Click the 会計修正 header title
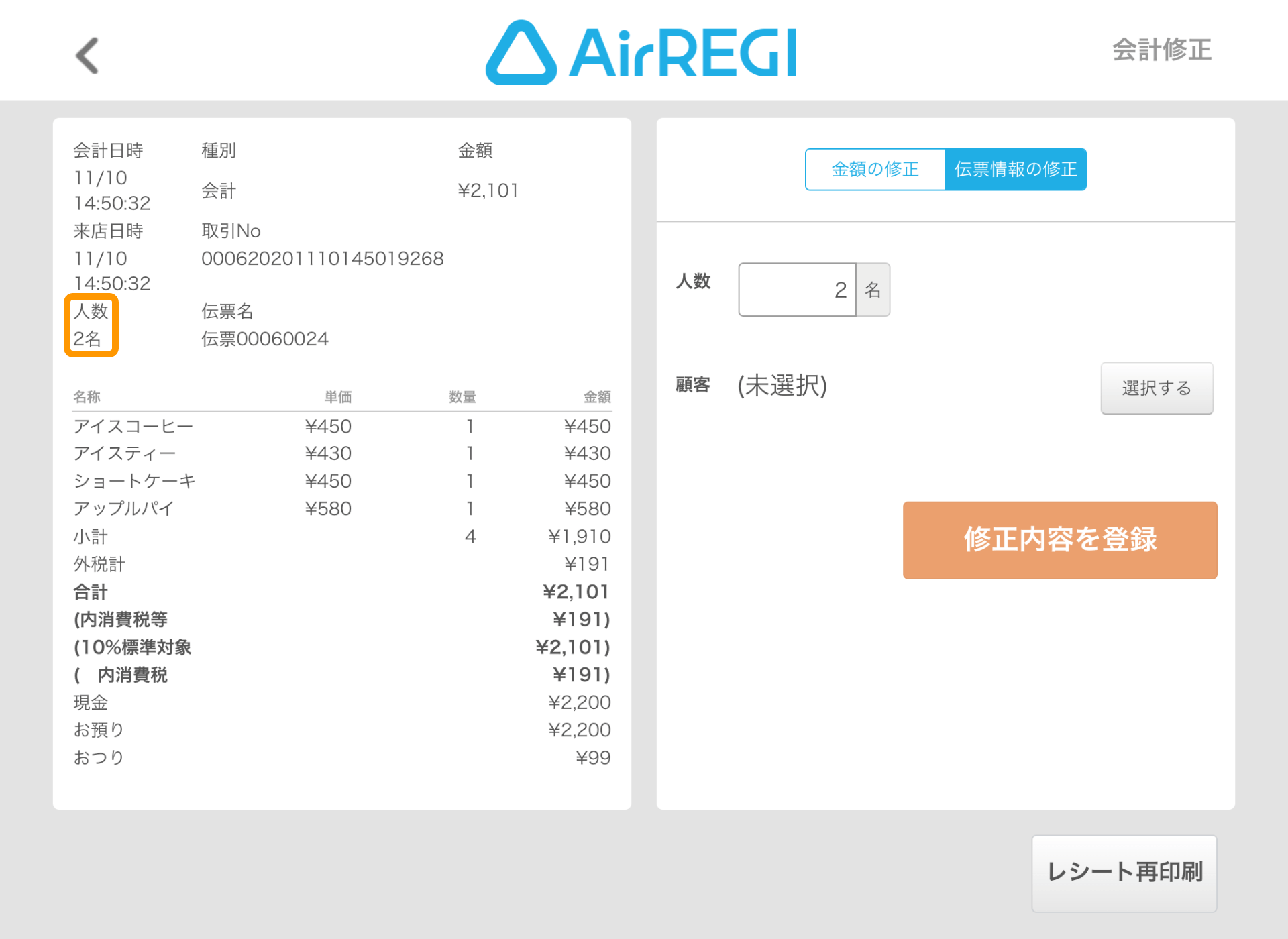The height and width of the screenshot is (939, 1288). click(1161, 50)
